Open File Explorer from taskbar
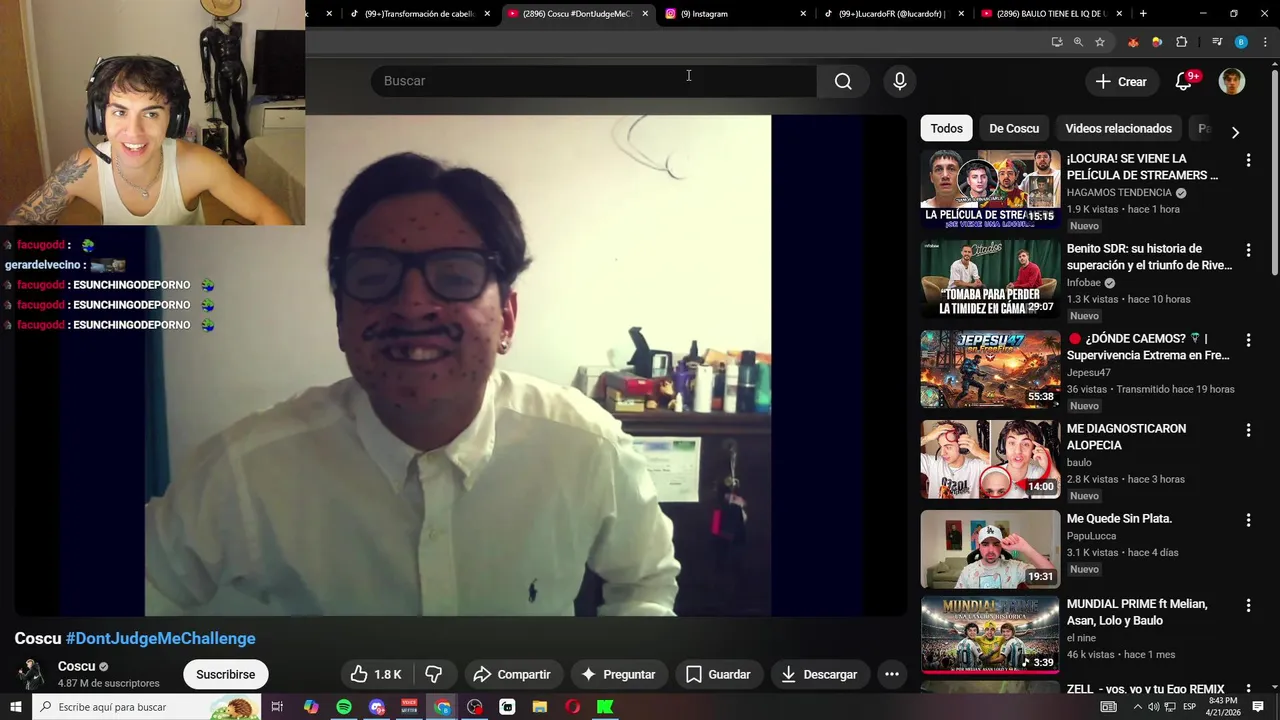 click(x=540, y=707)
